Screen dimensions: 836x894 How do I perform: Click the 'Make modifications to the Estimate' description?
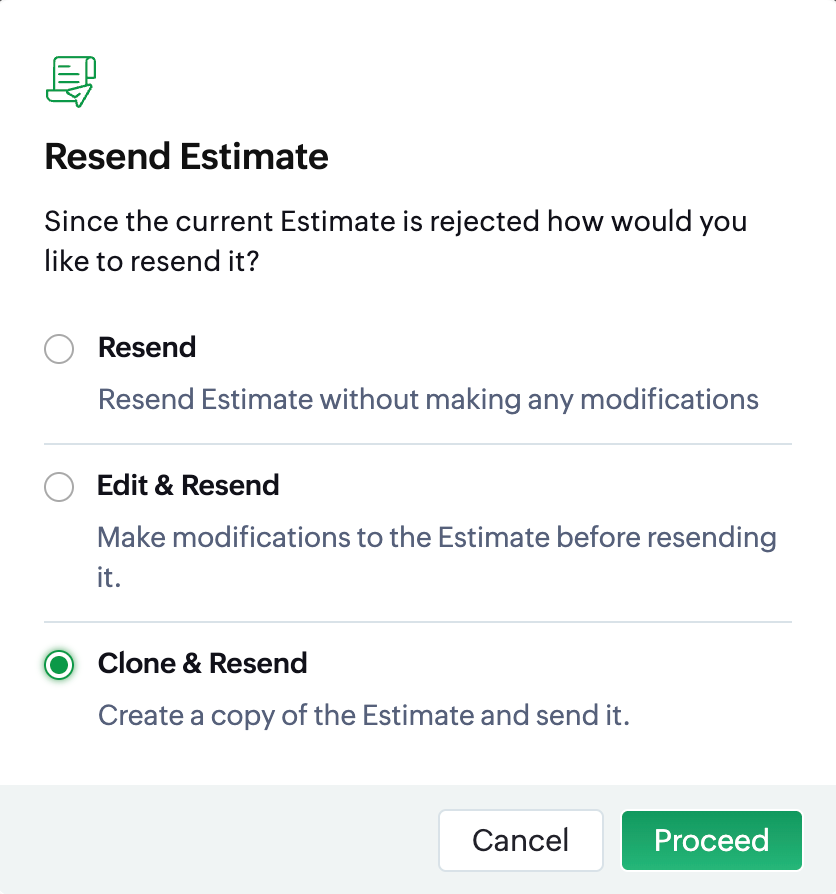[x=437, y=537]
